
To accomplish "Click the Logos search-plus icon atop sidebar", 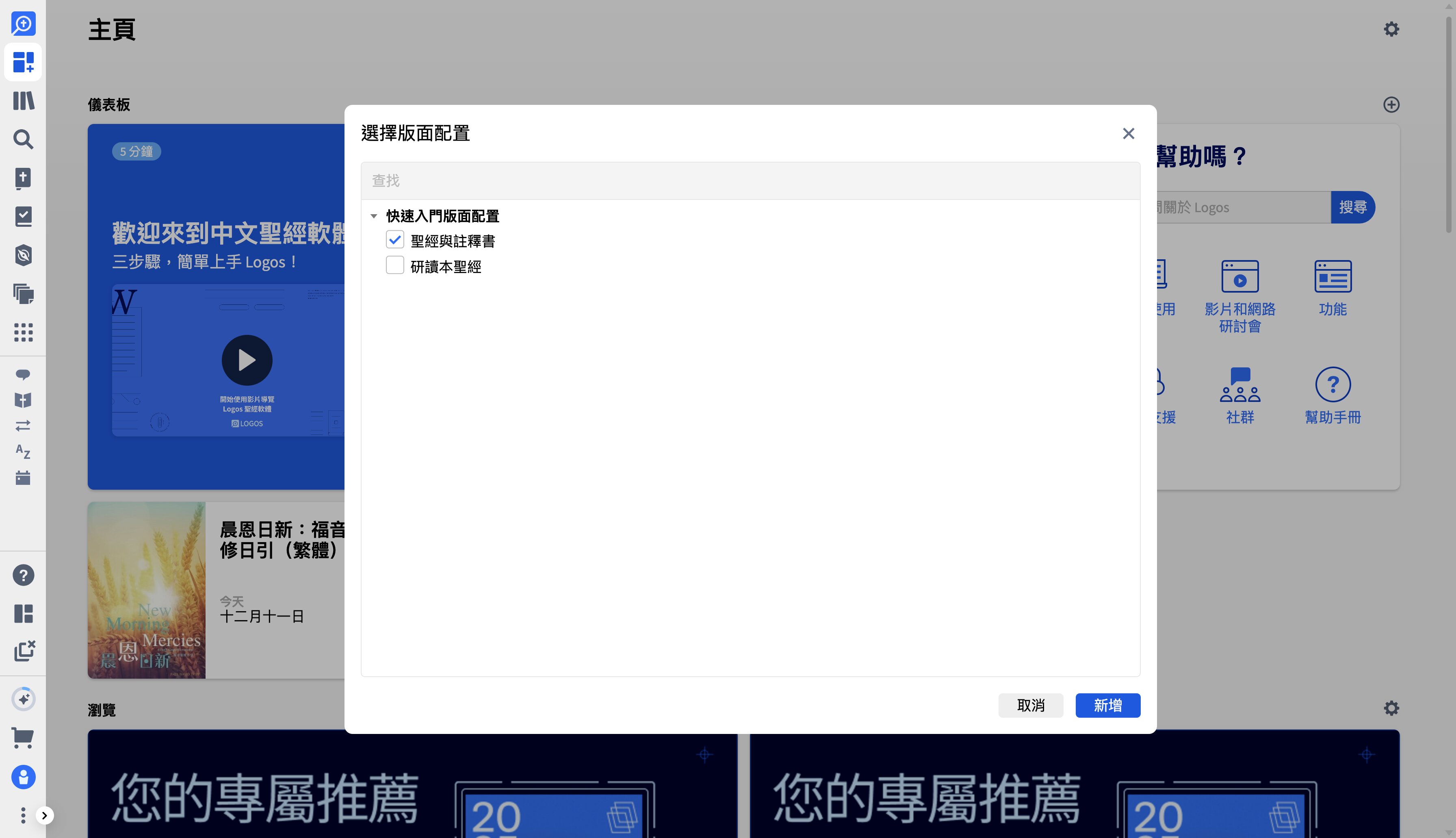I will [x=23, y=24].
